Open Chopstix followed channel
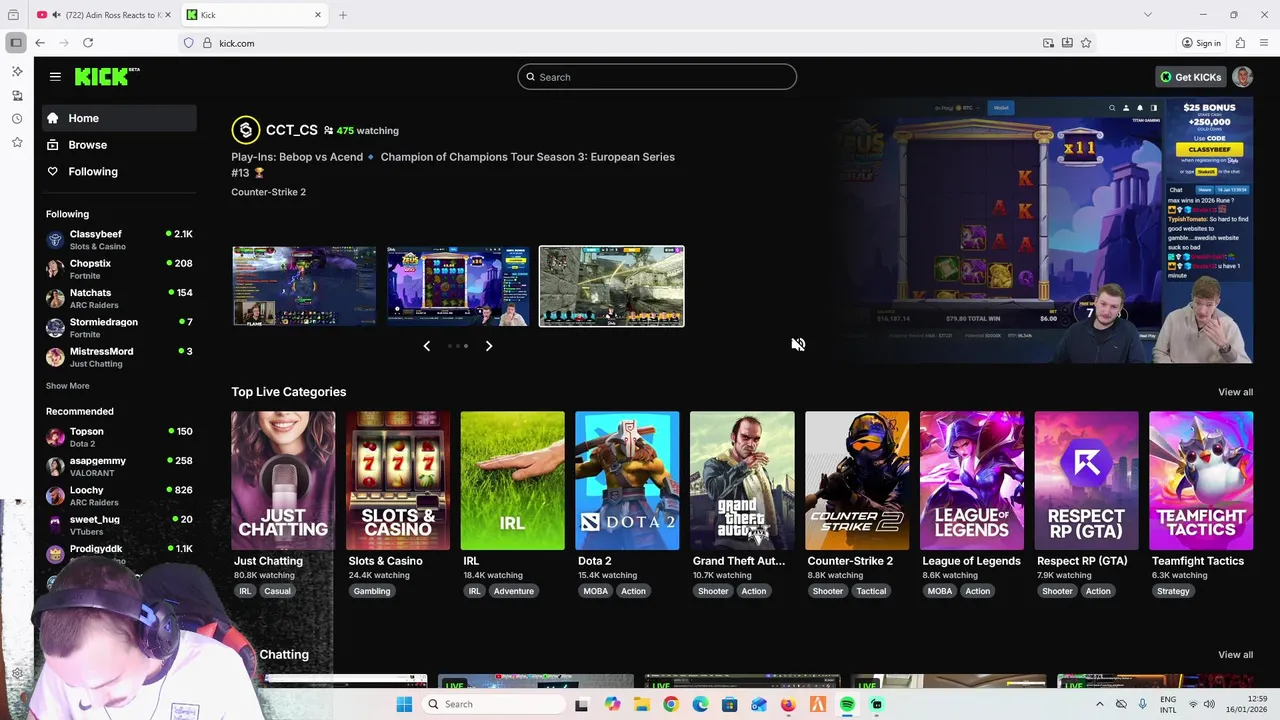This screenshot has height=720, width=1280. (120, 269)
